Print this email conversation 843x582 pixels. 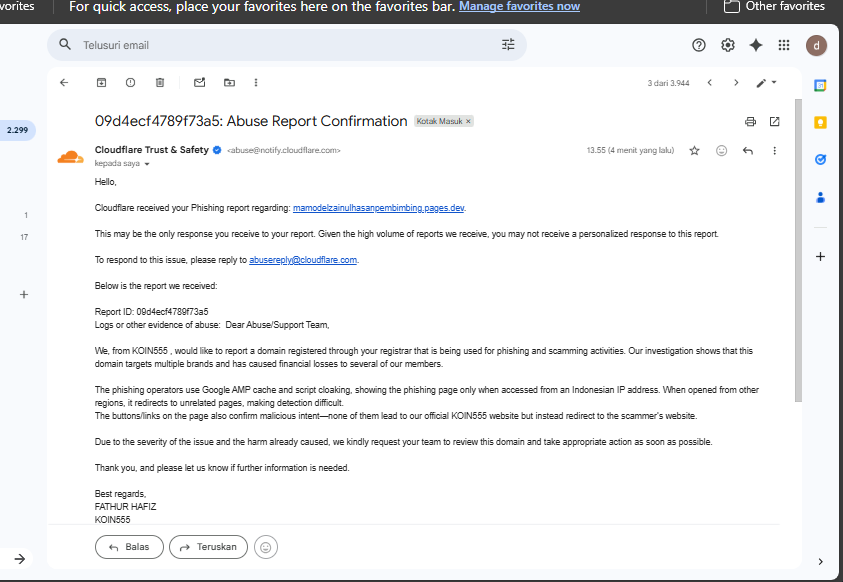[x=750, y=121]
